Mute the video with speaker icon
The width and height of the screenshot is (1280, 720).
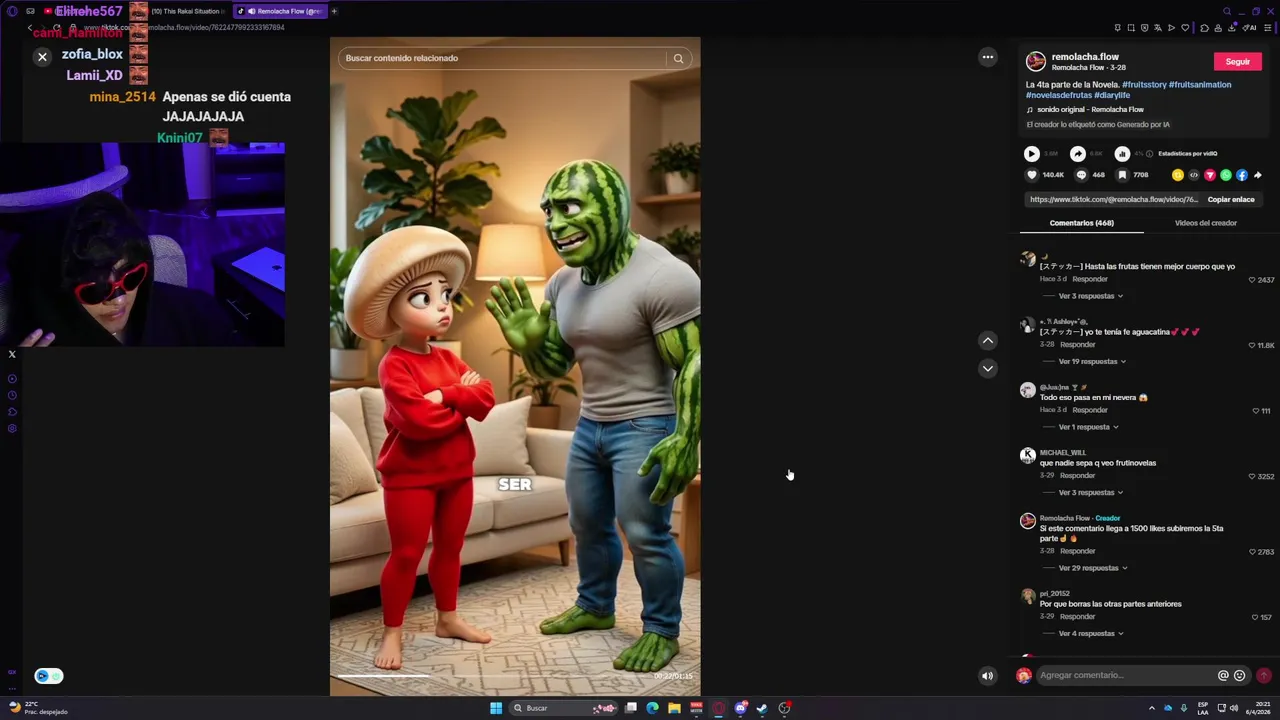tap(987, 676)
